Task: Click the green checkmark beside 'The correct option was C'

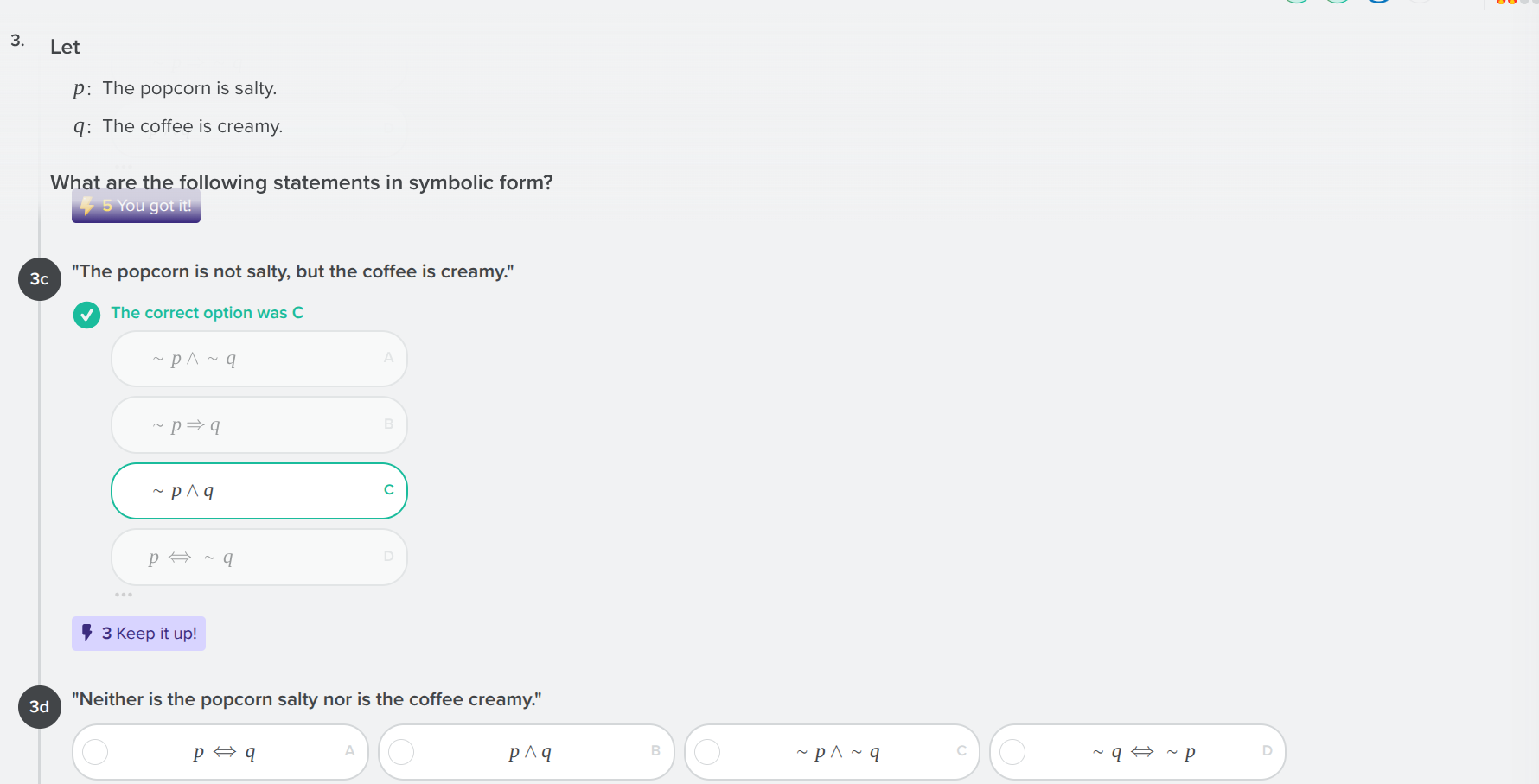Action: pyautogui.click(x=86, y=316)
